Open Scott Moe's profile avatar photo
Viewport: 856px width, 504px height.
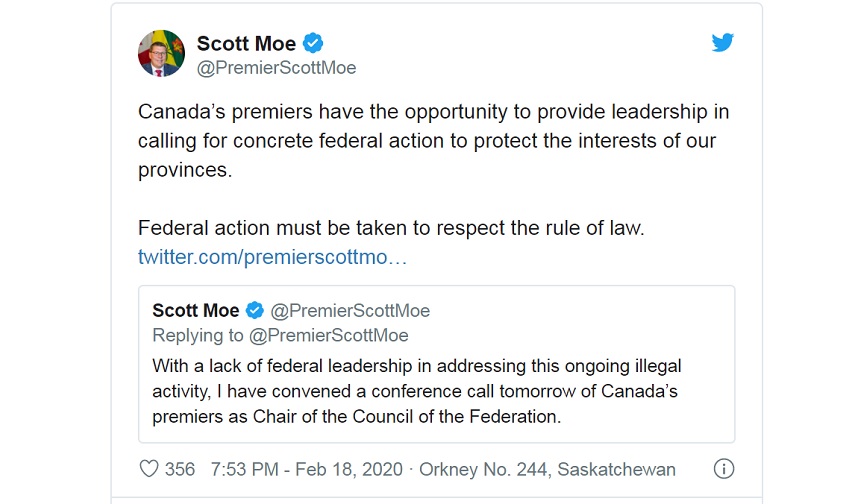161,53
